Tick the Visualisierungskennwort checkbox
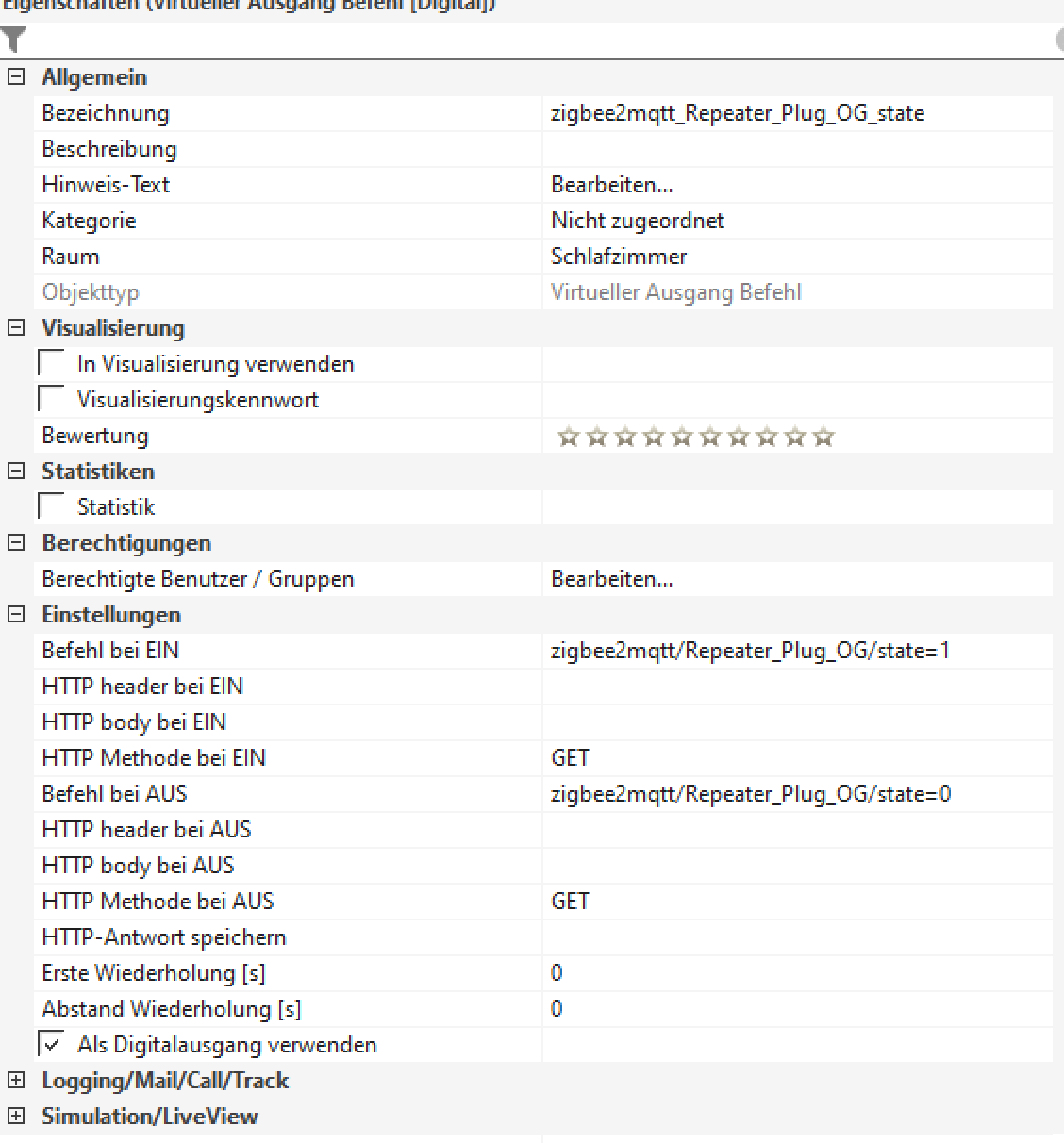This screenshot has height=1143, width=1064. 52,400
